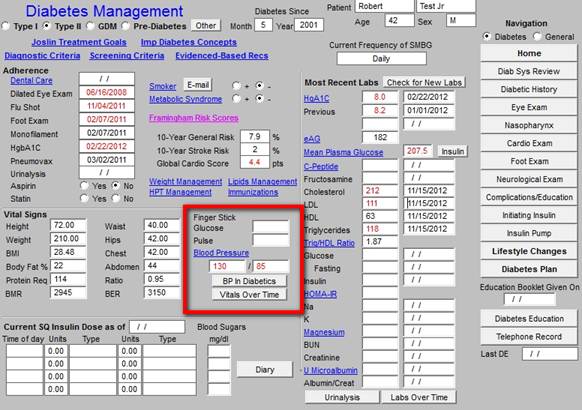Open the HgA1C lab link

click(x=316, y=98)
